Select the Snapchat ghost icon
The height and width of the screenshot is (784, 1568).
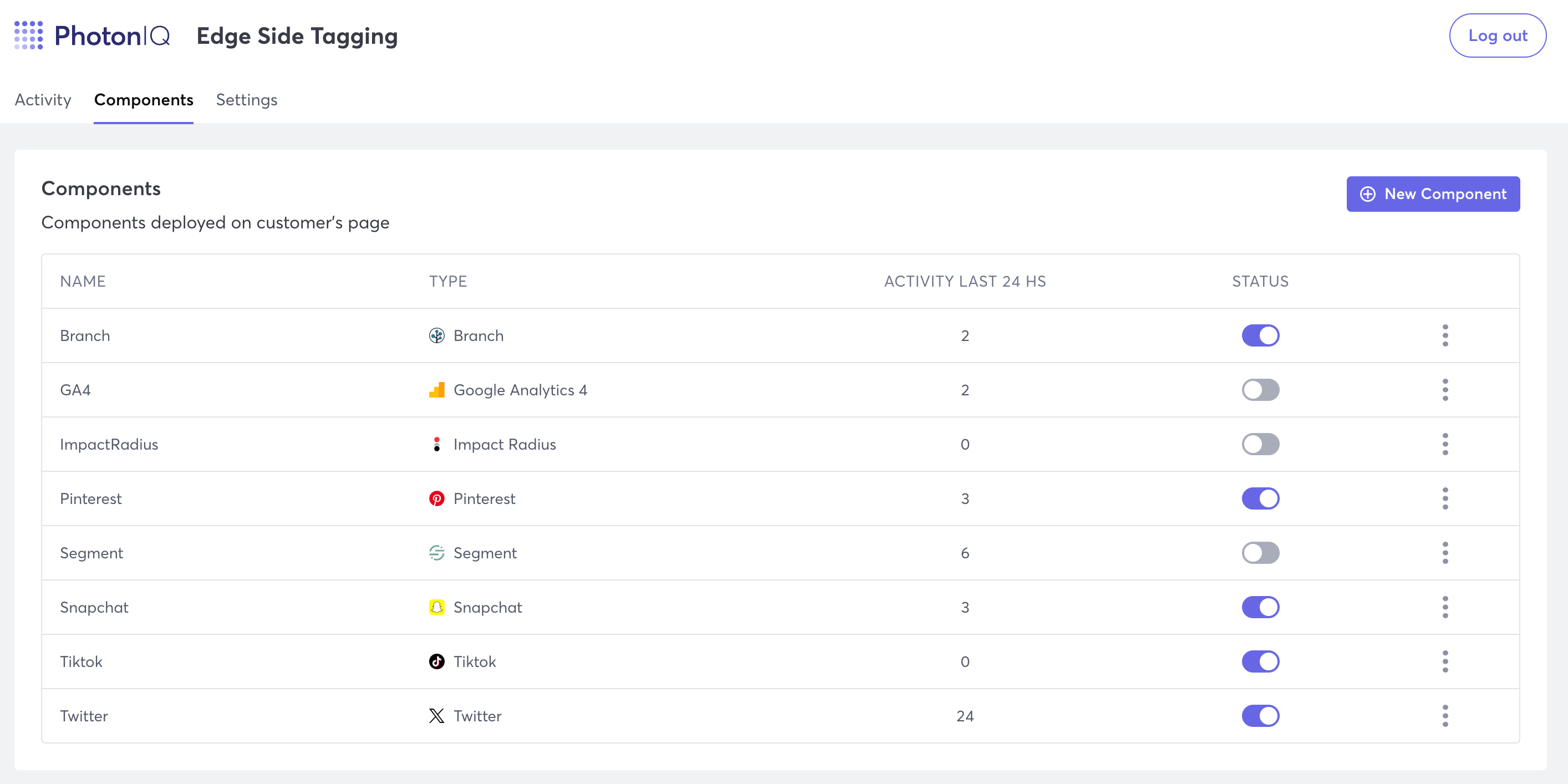[x=436, y=607]
